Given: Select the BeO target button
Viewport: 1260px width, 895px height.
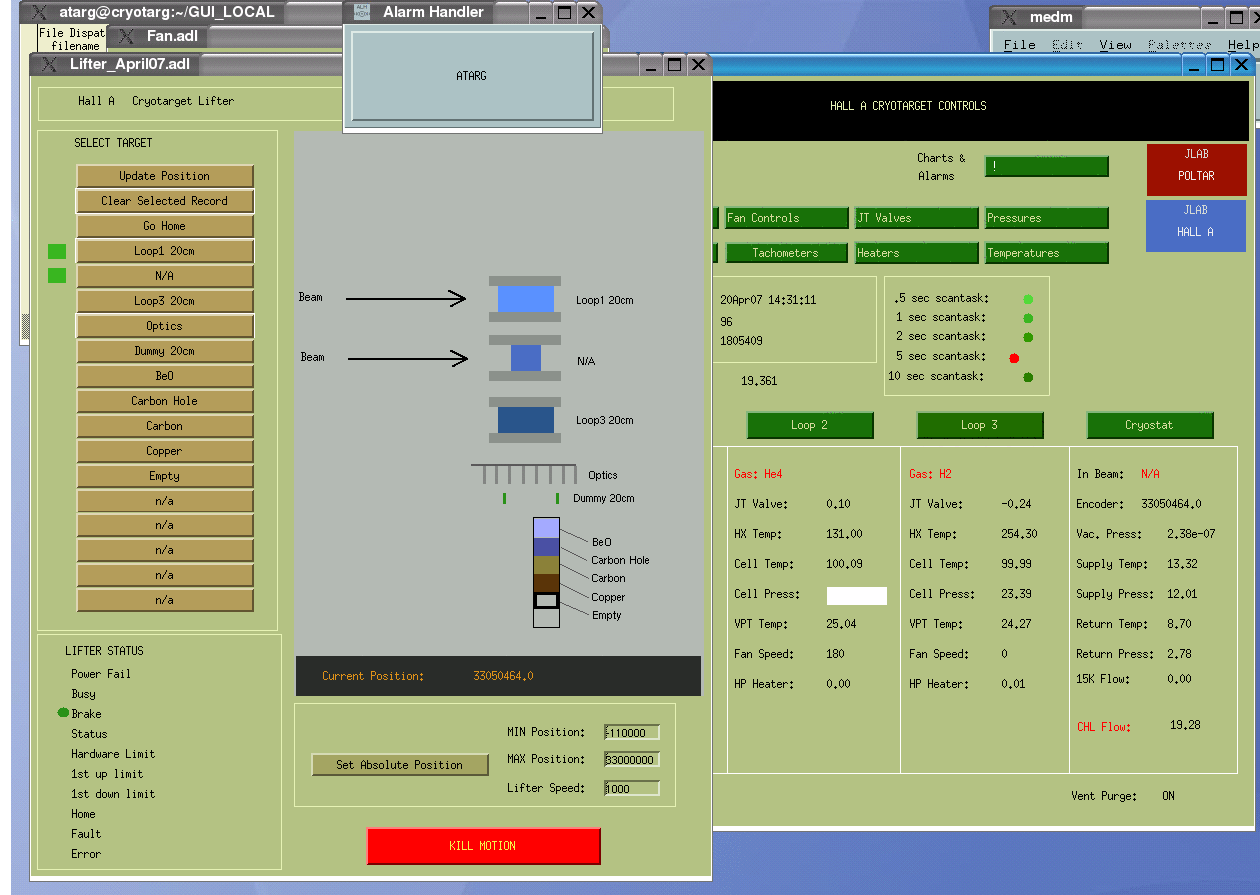Looking at the screenshot, I should [165, 376].
